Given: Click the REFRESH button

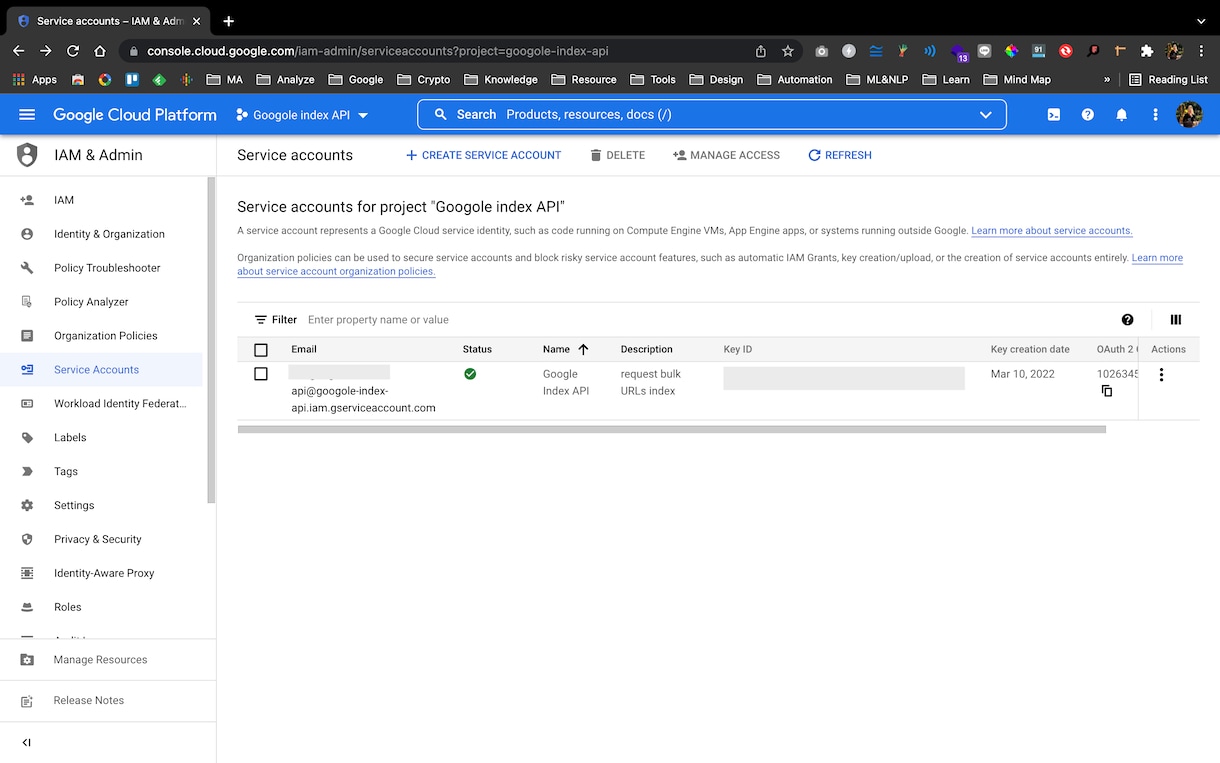Looking at the screenshot, I should coord(840,155).
